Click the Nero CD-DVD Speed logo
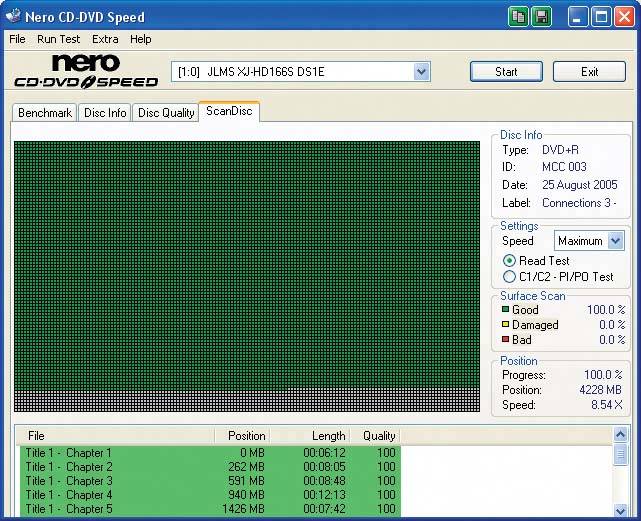 pos(86,71)
